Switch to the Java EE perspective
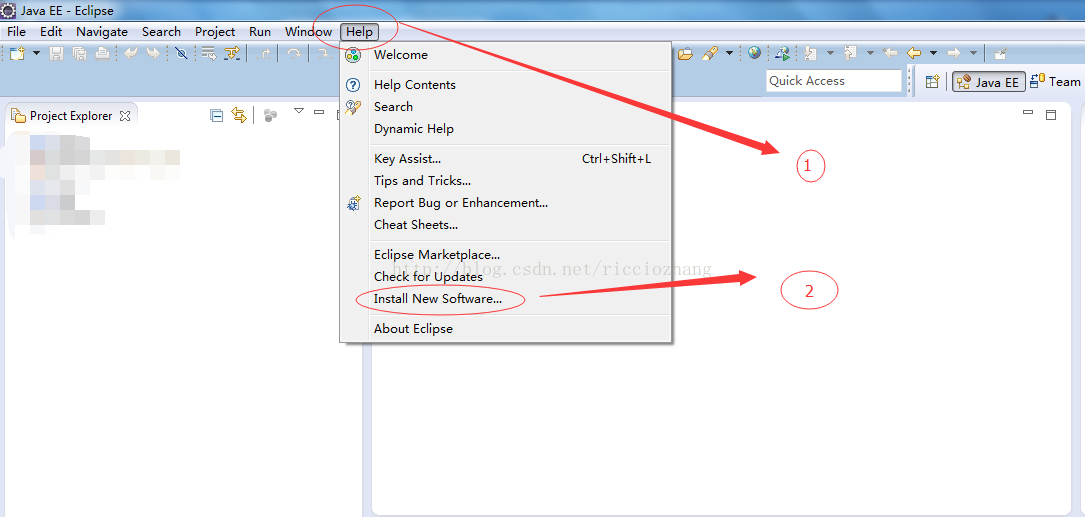1085x517 pixels. (x=989, y=82)
